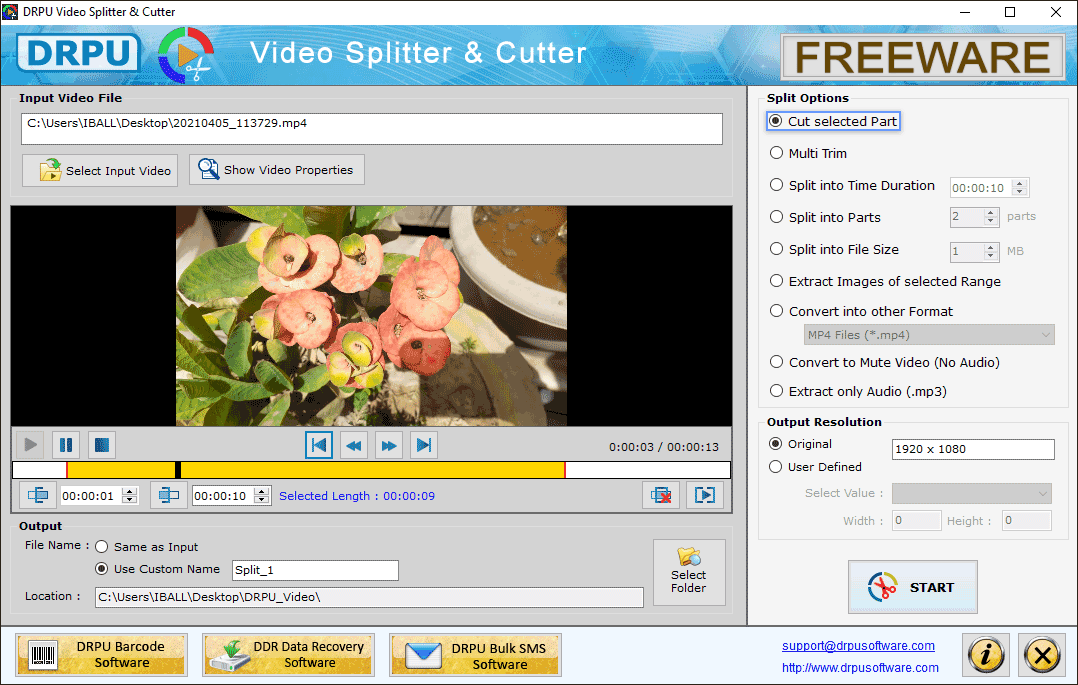Show Video Properties
The width and height of the screenshot is (1078, 685).
pos(277,169)
